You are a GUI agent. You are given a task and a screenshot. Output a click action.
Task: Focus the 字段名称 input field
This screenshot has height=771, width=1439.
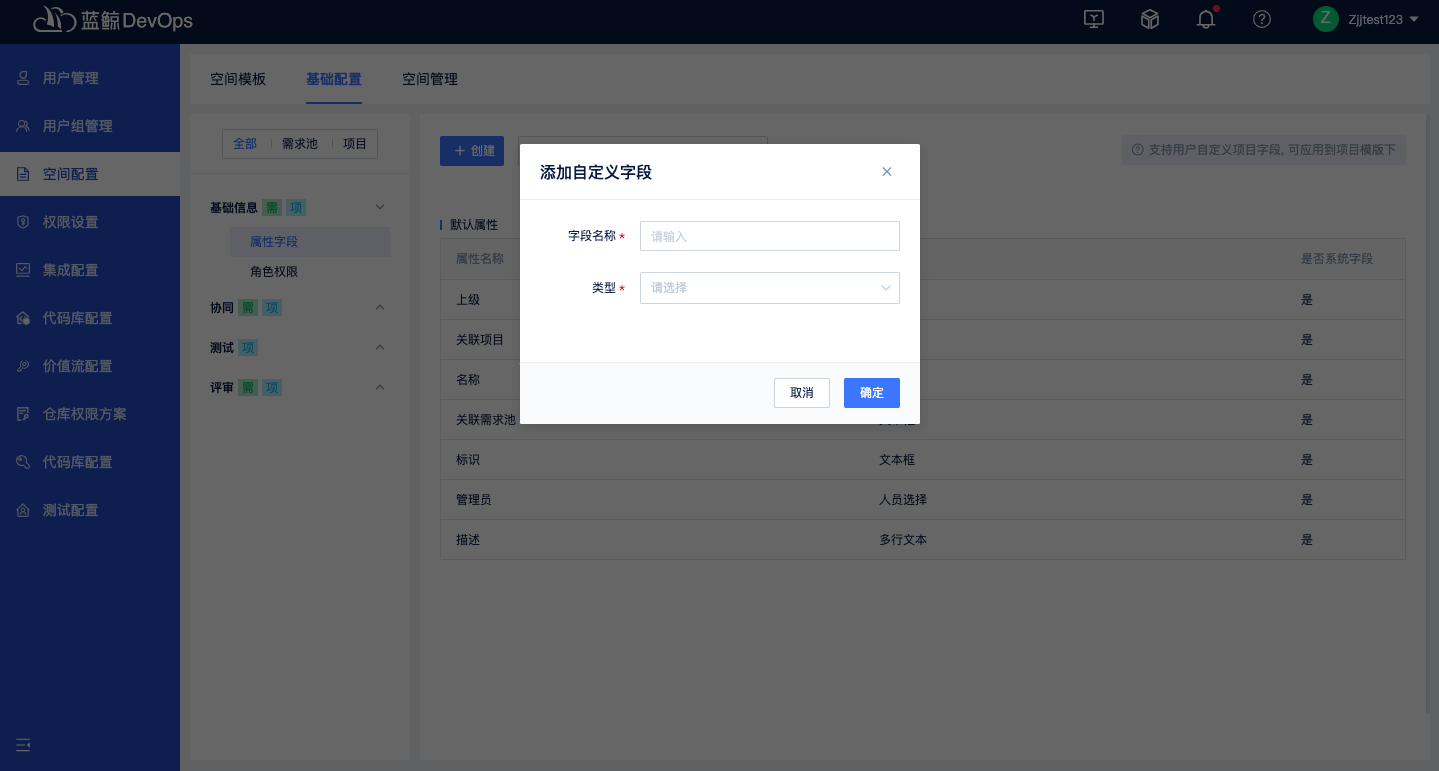pyautogui.click(x=770, y=236)
